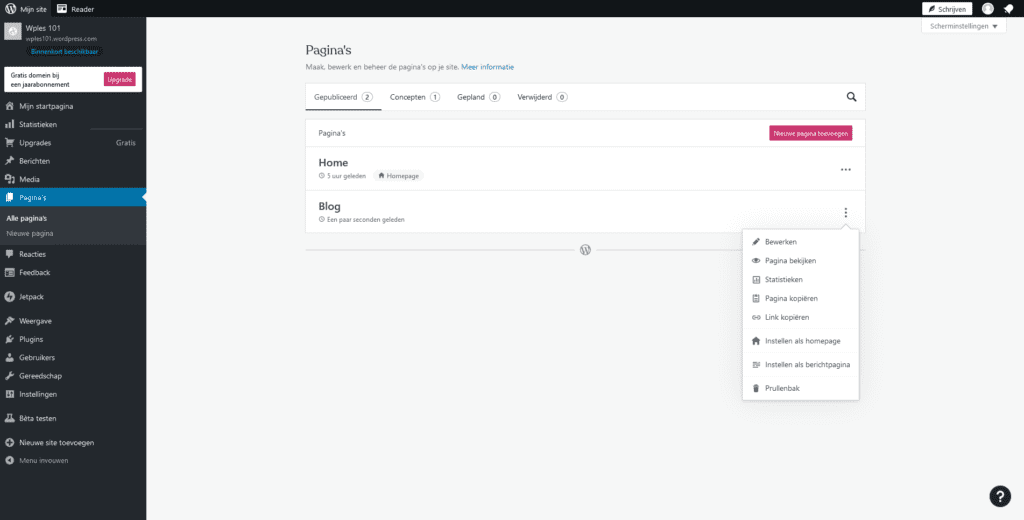Choose Pagina kopiëren from menu
Image resolution: width=1024 pixels, height=520 pixels.
click(x=801, y=299)
